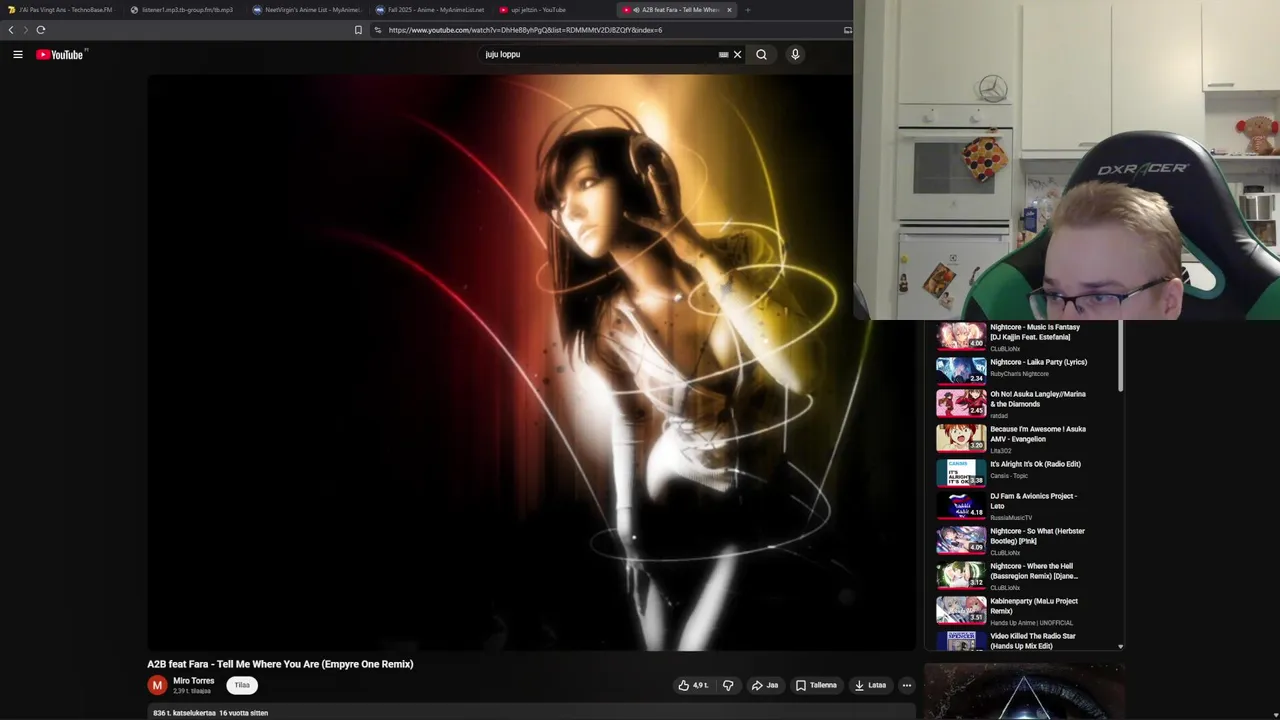Viewport: 1280px width, 720px height.
Task: Click the bookmark icon left of the address bar
Action: [358, 30]
